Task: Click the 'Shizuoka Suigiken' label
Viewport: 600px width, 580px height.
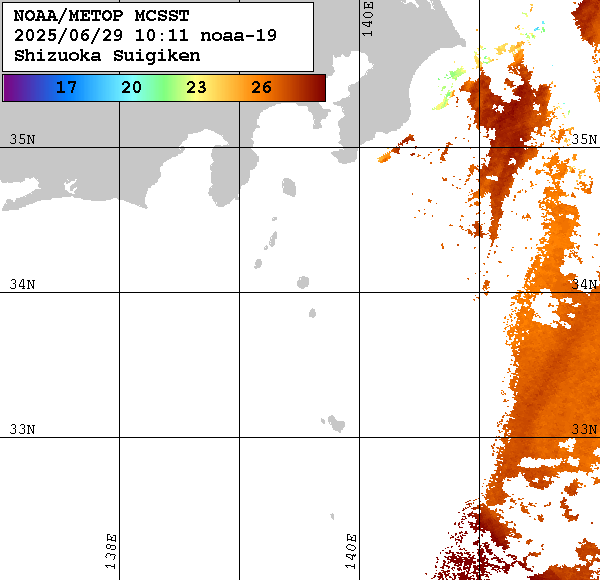Action: point(107,56)
